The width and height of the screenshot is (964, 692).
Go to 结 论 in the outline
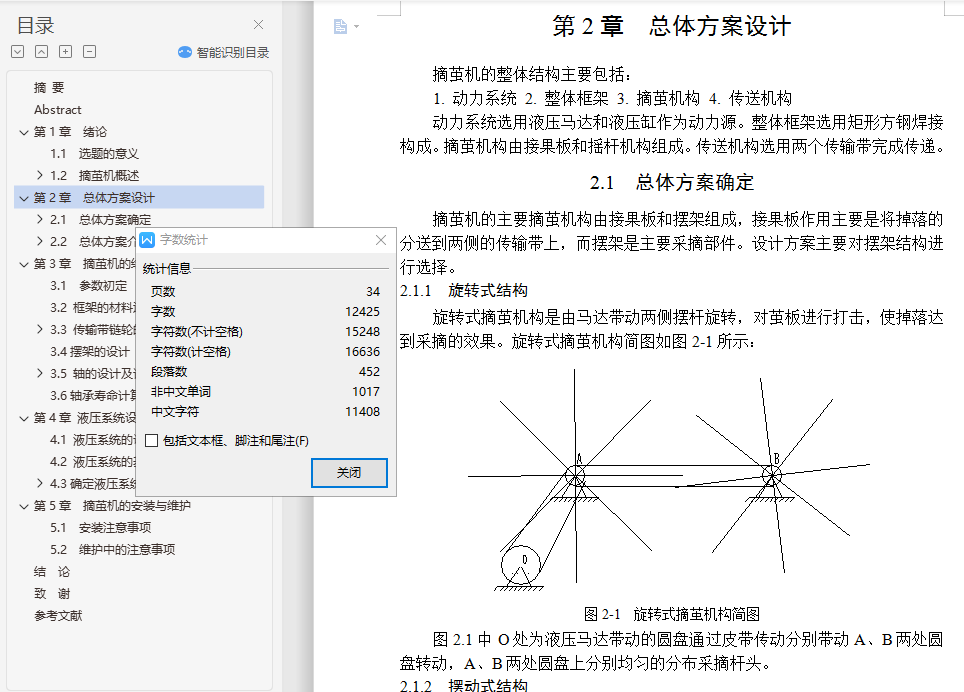click(52, 572)
